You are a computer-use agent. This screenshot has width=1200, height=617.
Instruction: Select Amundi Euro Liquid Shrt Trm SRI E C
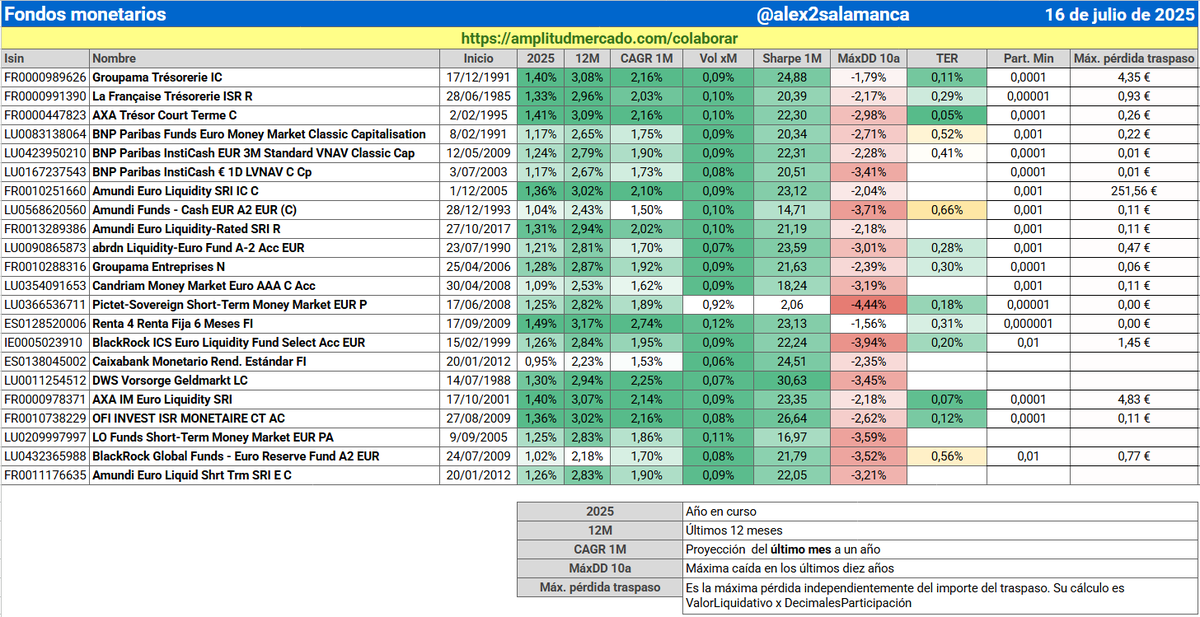pyautogui.click(x=192, y=476)
